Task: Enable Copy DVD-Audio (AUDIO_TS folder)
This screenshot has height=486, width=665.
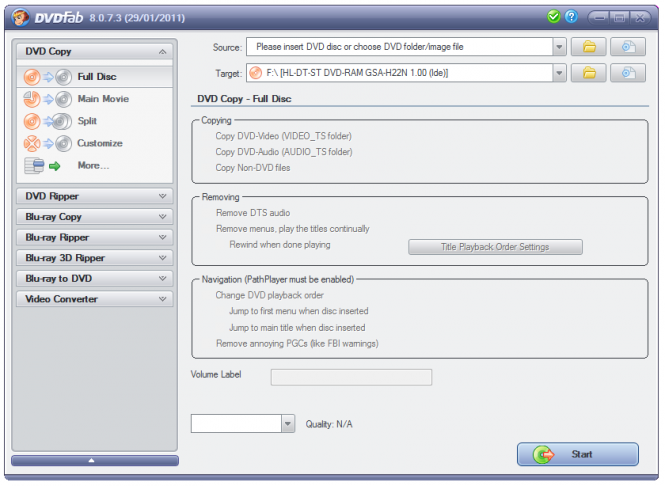Action: 284,152
